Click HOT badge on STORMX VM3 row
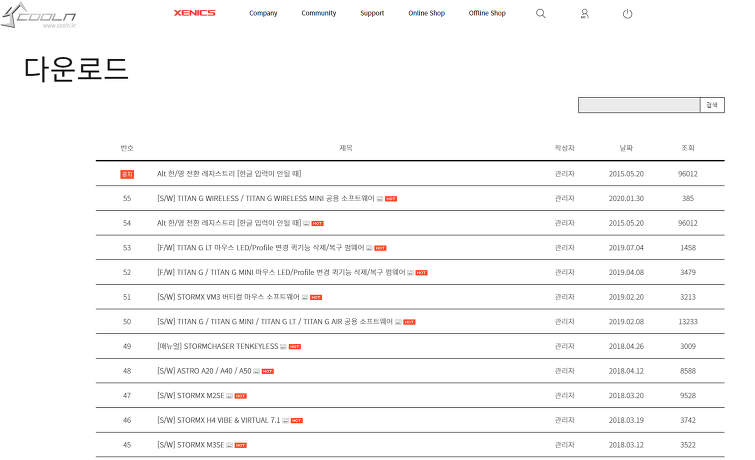Image resolution: width=755 pixels, height=460 pixels. 316,298
